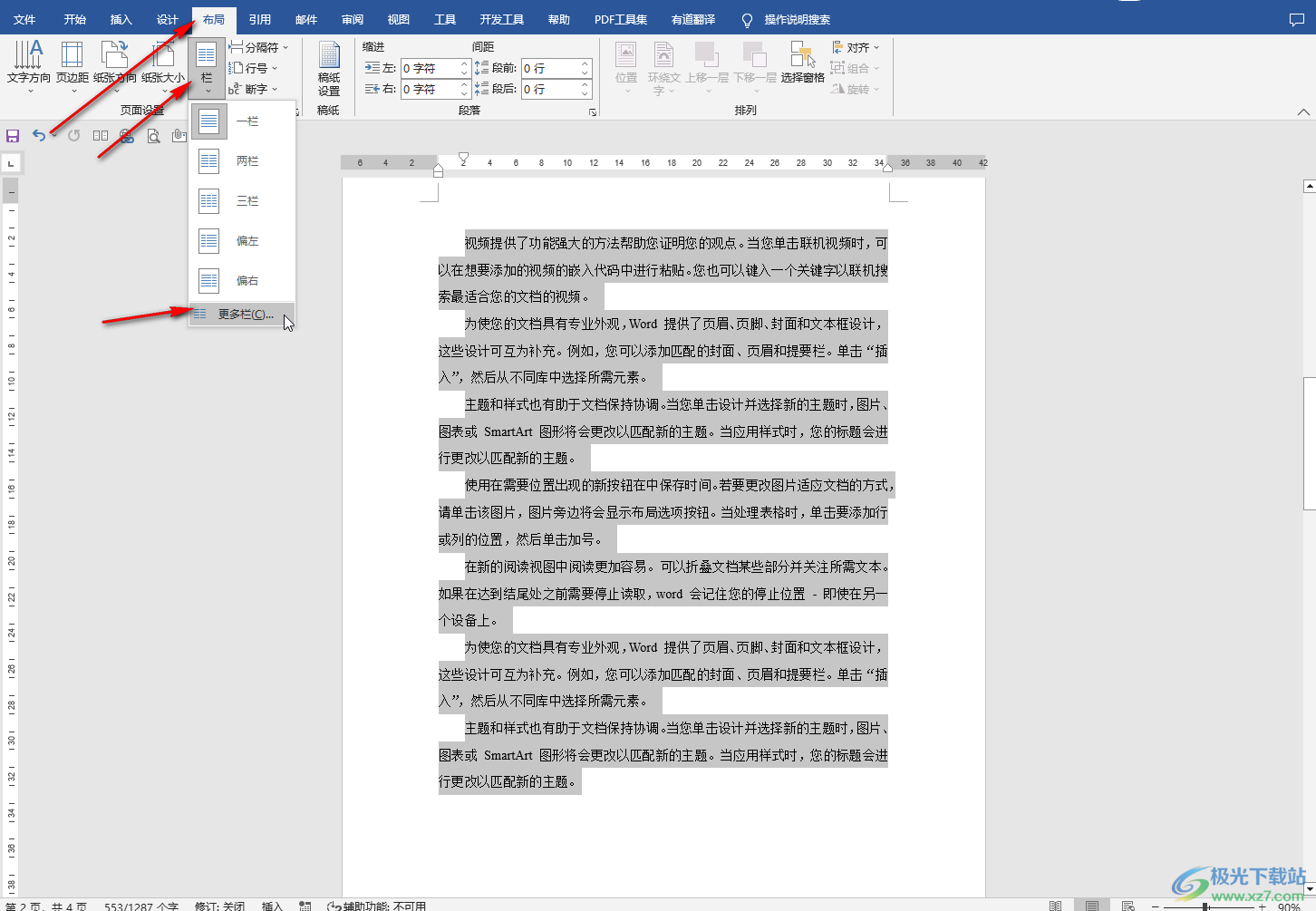The height and width of the screenshot is (911, 1316).
Task: Select Left-biased columns (偏左) option
Action: click(x=242, y=240)
